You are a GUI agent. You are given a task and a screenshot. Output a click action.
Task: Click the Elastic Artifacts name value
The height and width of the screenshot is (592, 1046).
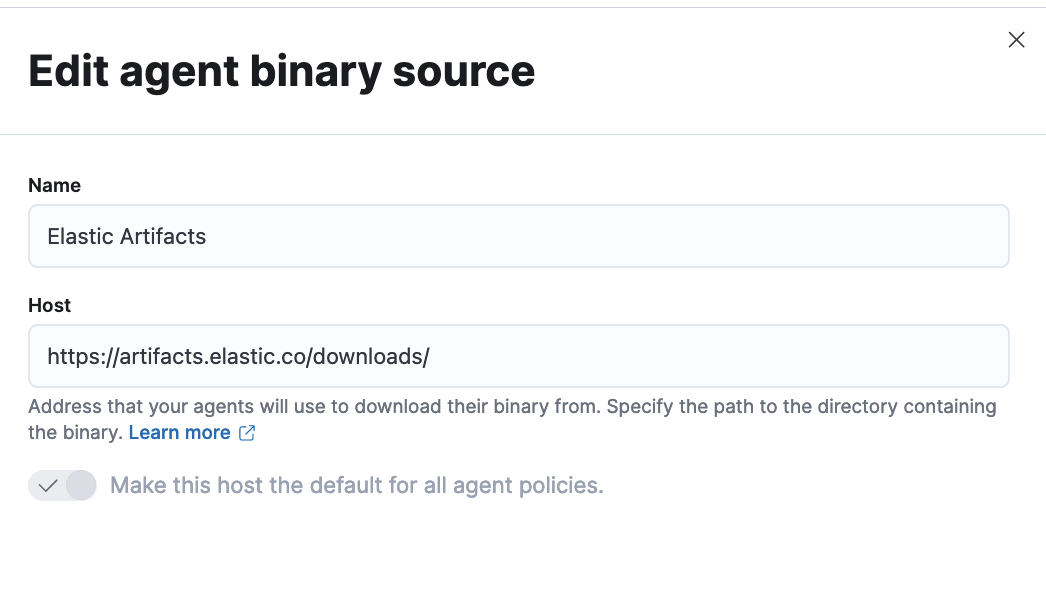[x=125, y=236]
